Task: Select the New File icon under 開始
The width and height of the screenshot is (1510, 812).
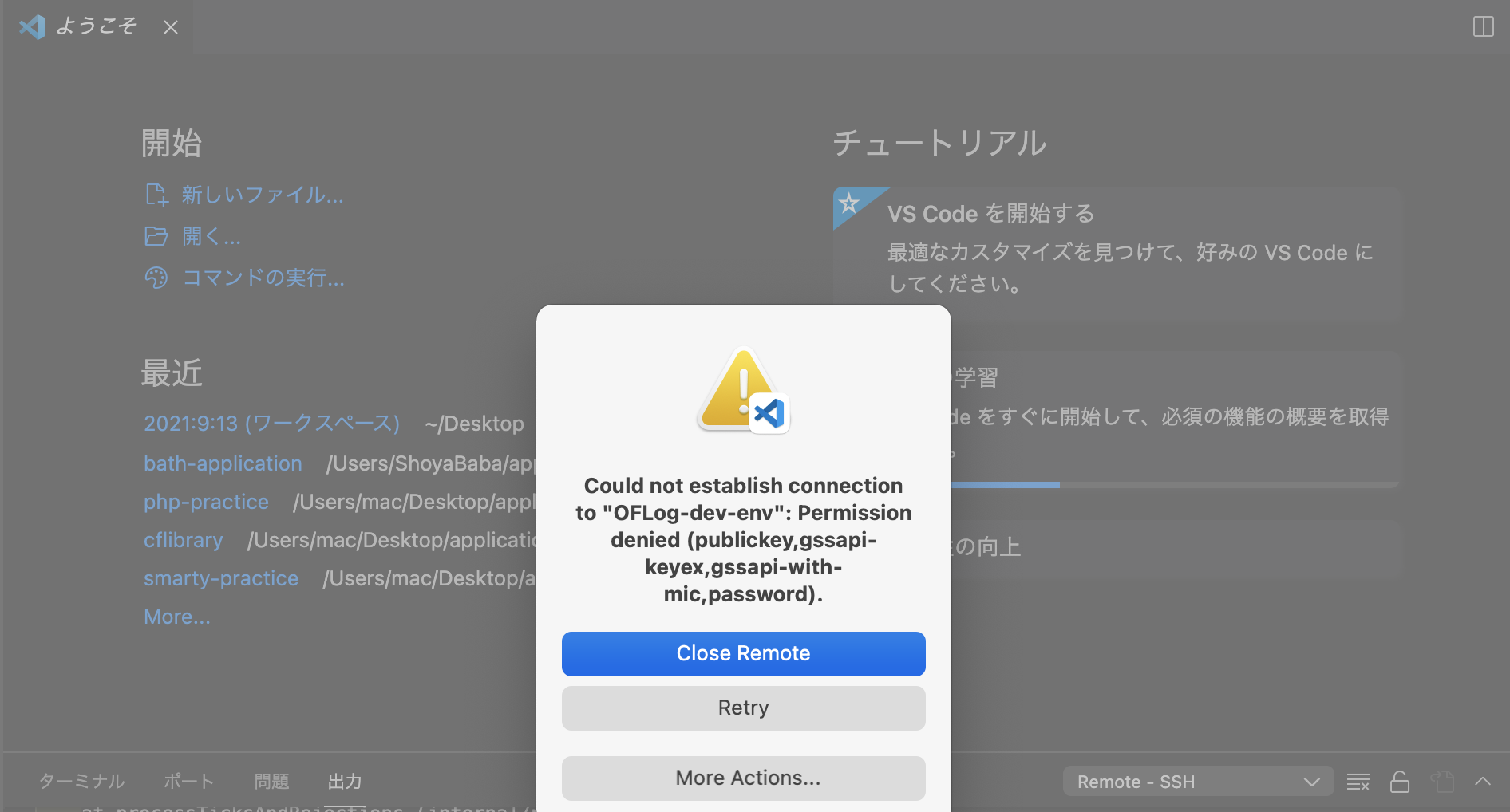Action: coord(156,194)
